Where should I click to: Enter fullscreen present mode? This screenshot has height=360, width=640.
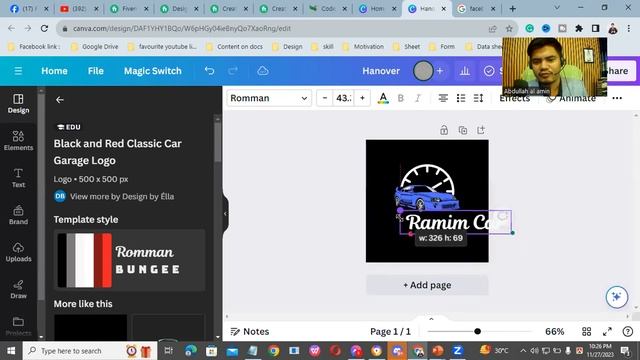click(x=607, y=331)
